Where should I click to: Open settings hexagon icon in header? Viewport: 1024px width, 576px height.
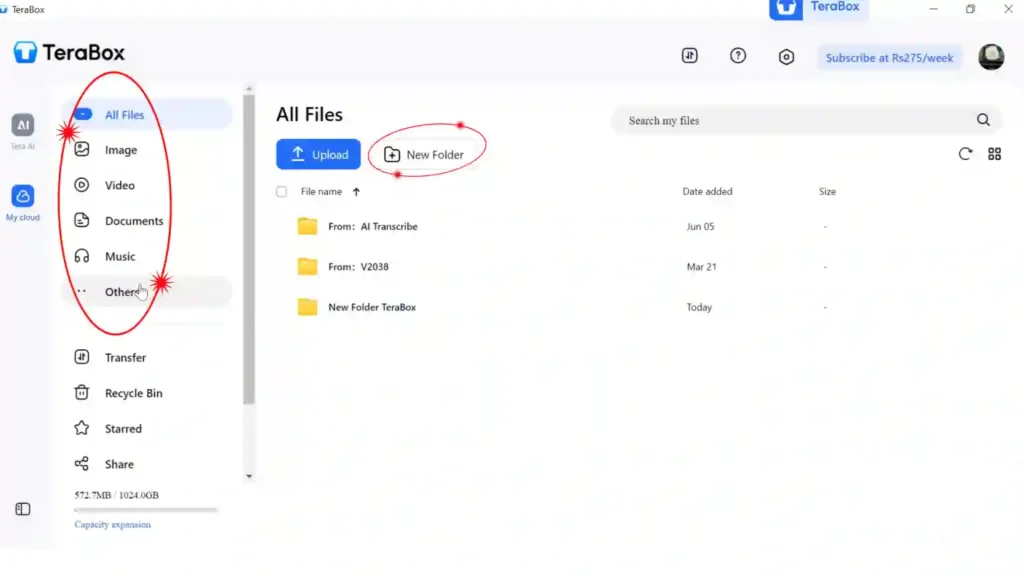786,57
